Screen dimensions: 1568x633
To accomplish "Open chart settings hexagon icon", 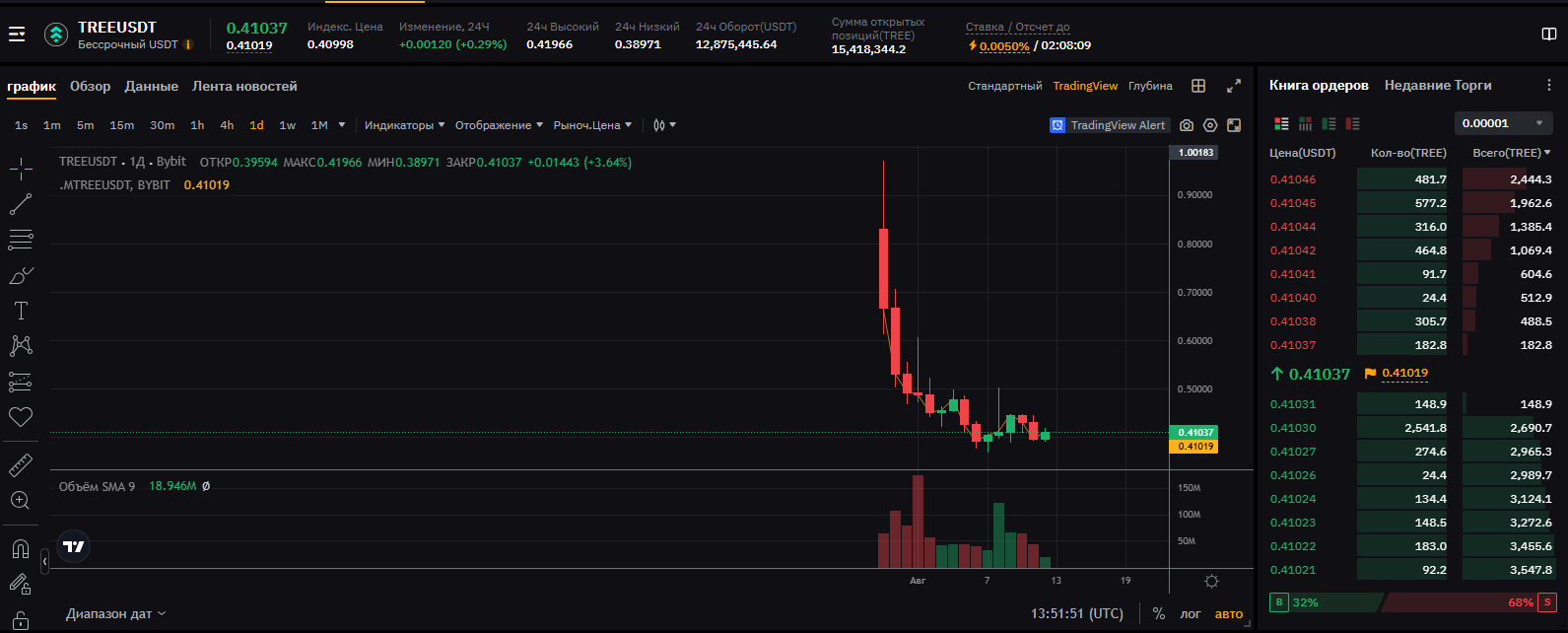I will (1210, 125).
